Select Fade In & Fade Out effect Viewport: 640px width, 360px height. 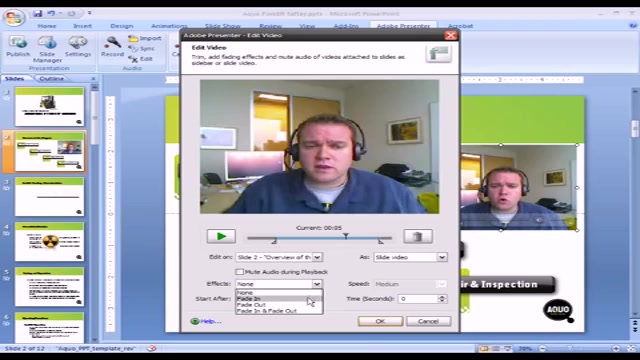tap(279, 311)
